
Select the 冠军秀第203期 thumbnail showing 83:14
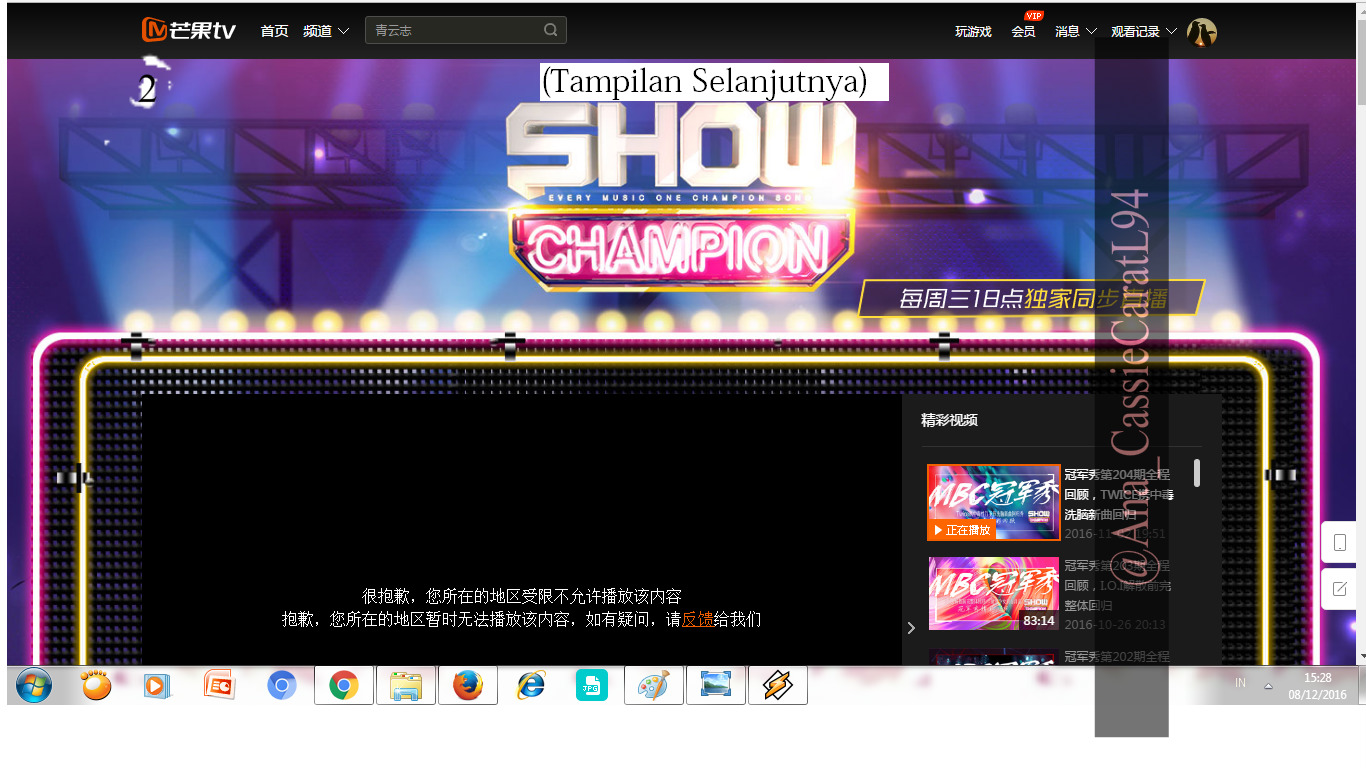pyautogui.click(x=994, y=594)
